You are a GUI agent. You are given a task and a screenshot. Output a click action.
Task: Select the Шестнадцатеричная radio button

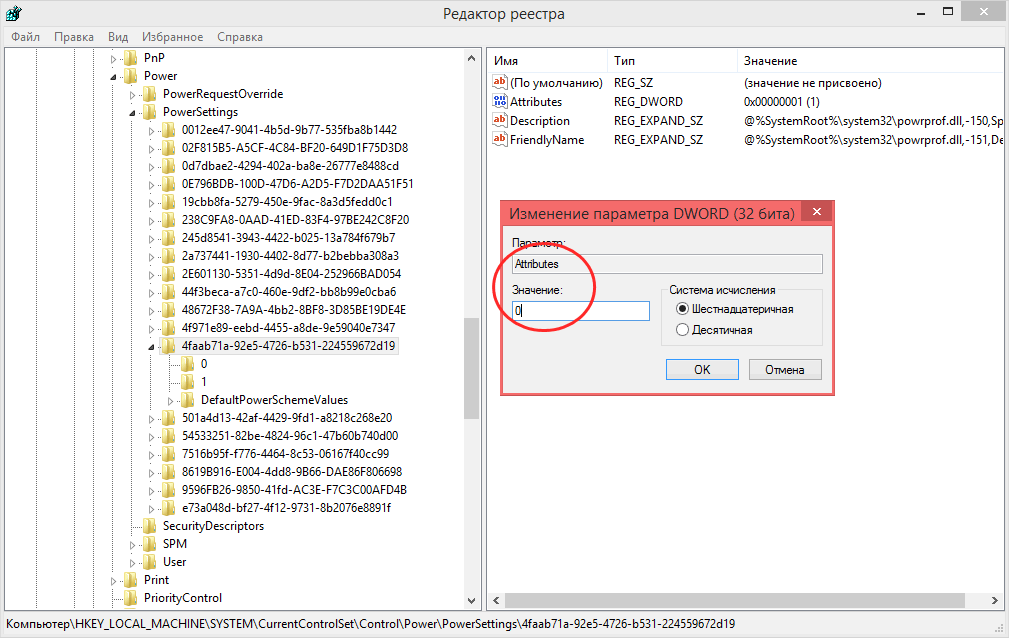682,309
